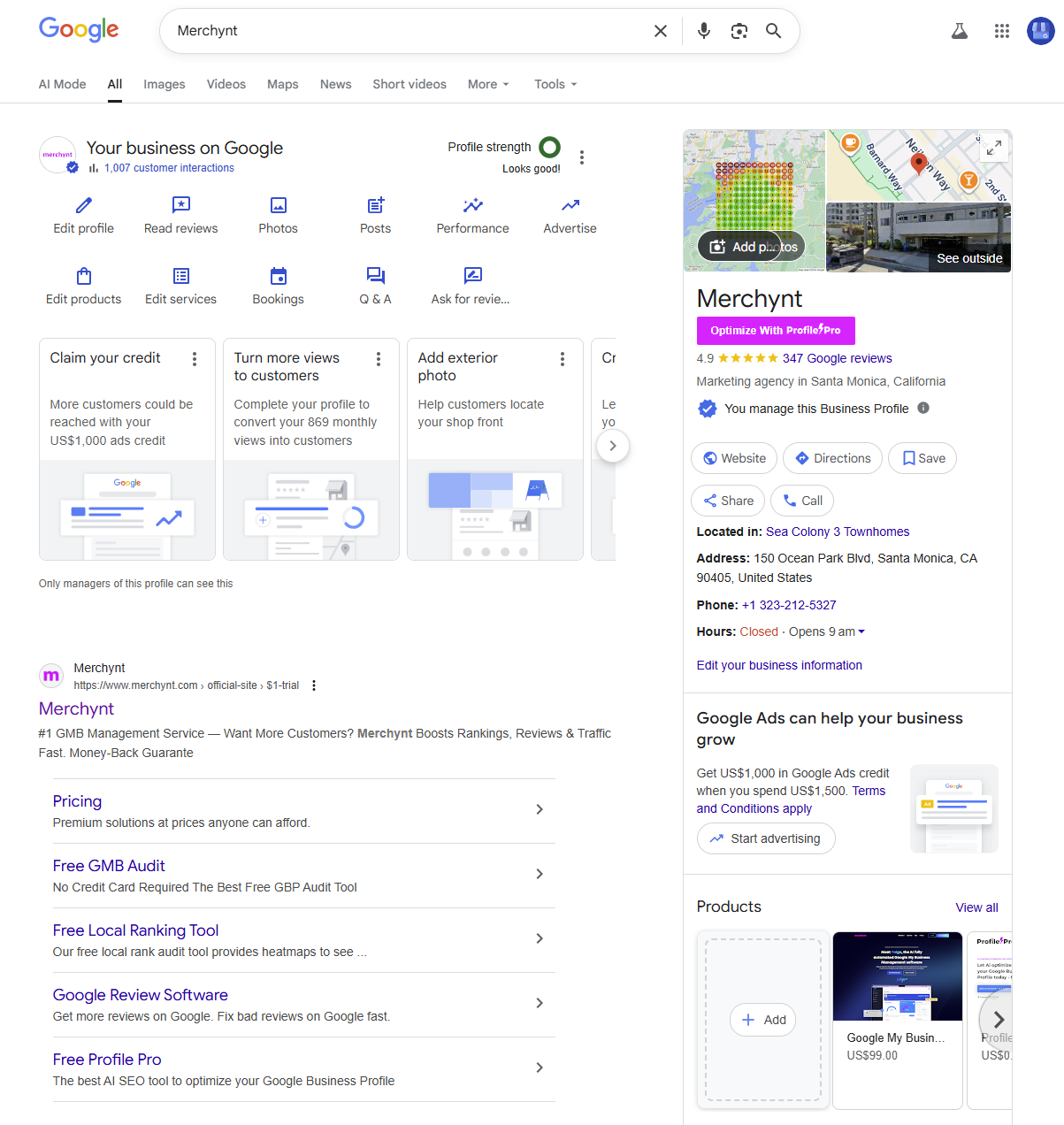Open the Merchynt search result title
This screenshot has width=1064, height=1125.
pos(77,708)
